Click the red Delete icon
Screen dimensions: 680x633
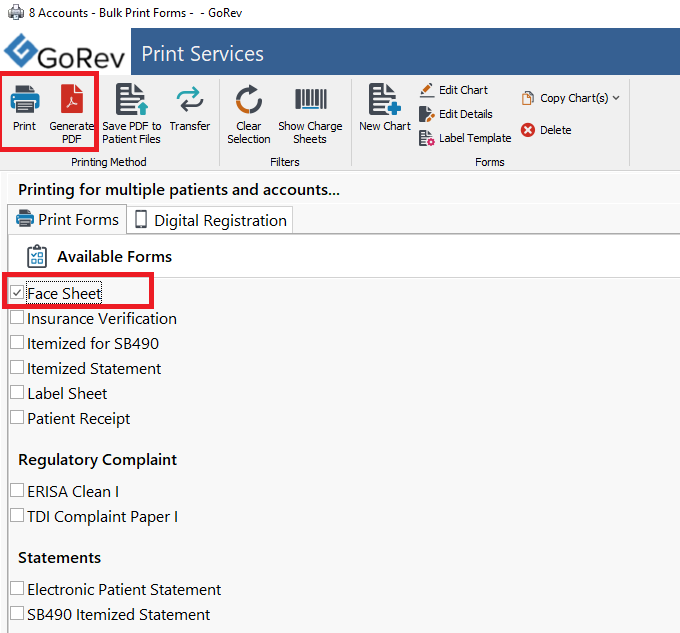[x=528, y=130]
